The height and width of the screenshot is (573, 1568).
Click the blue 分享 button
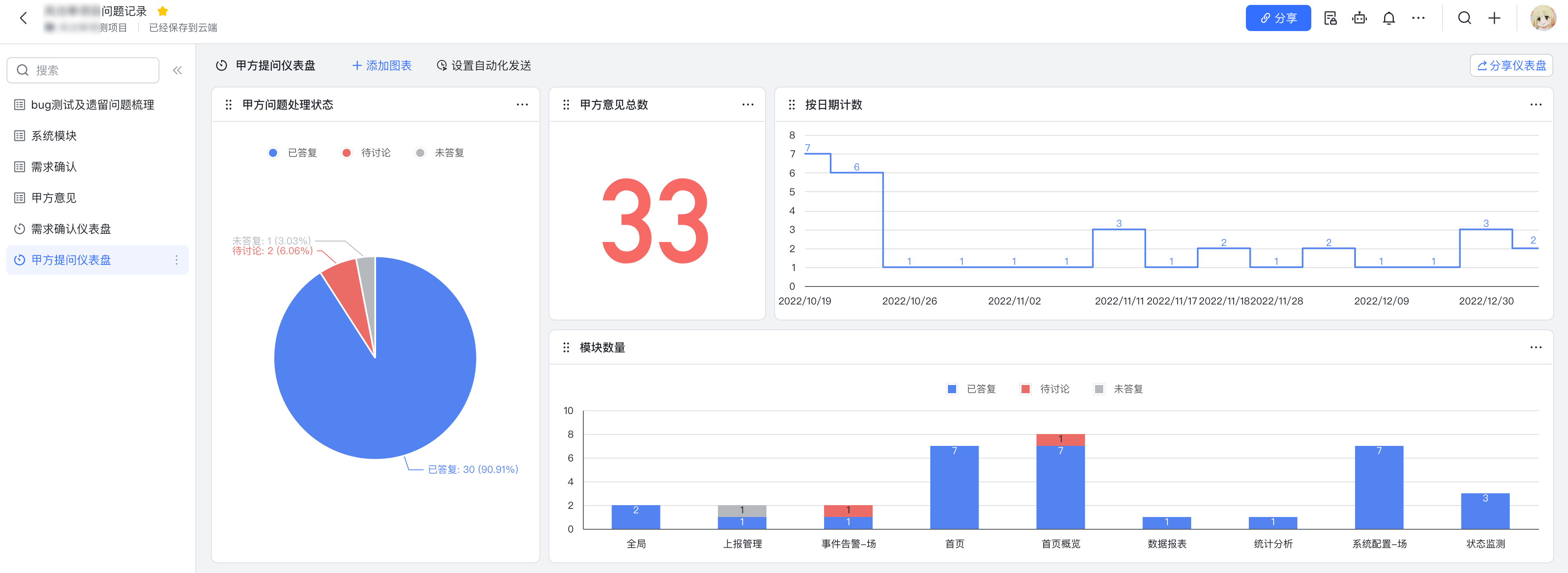coord(1278,18)
